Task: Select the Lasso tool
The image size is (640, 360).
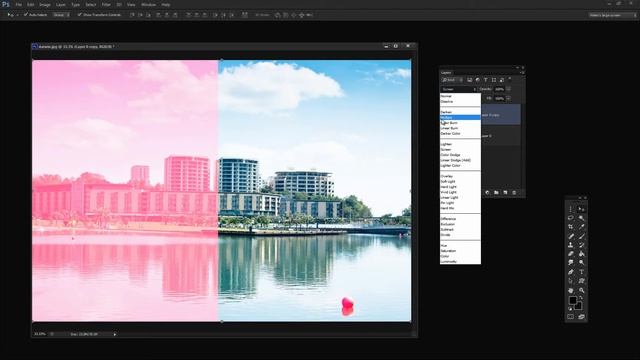Action: (x=571, y=218)
